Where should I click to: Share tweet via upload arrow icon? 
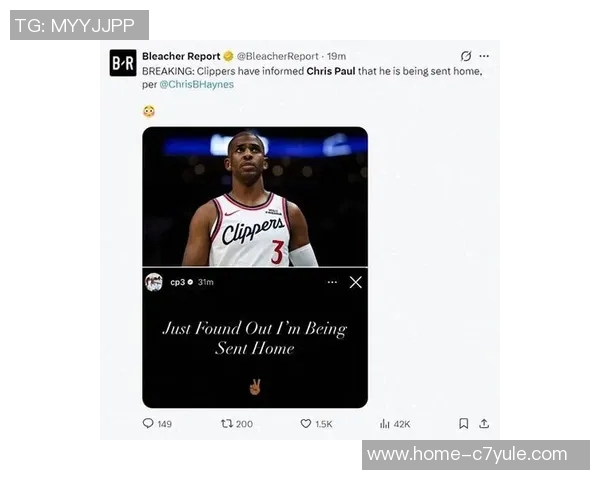484,423
